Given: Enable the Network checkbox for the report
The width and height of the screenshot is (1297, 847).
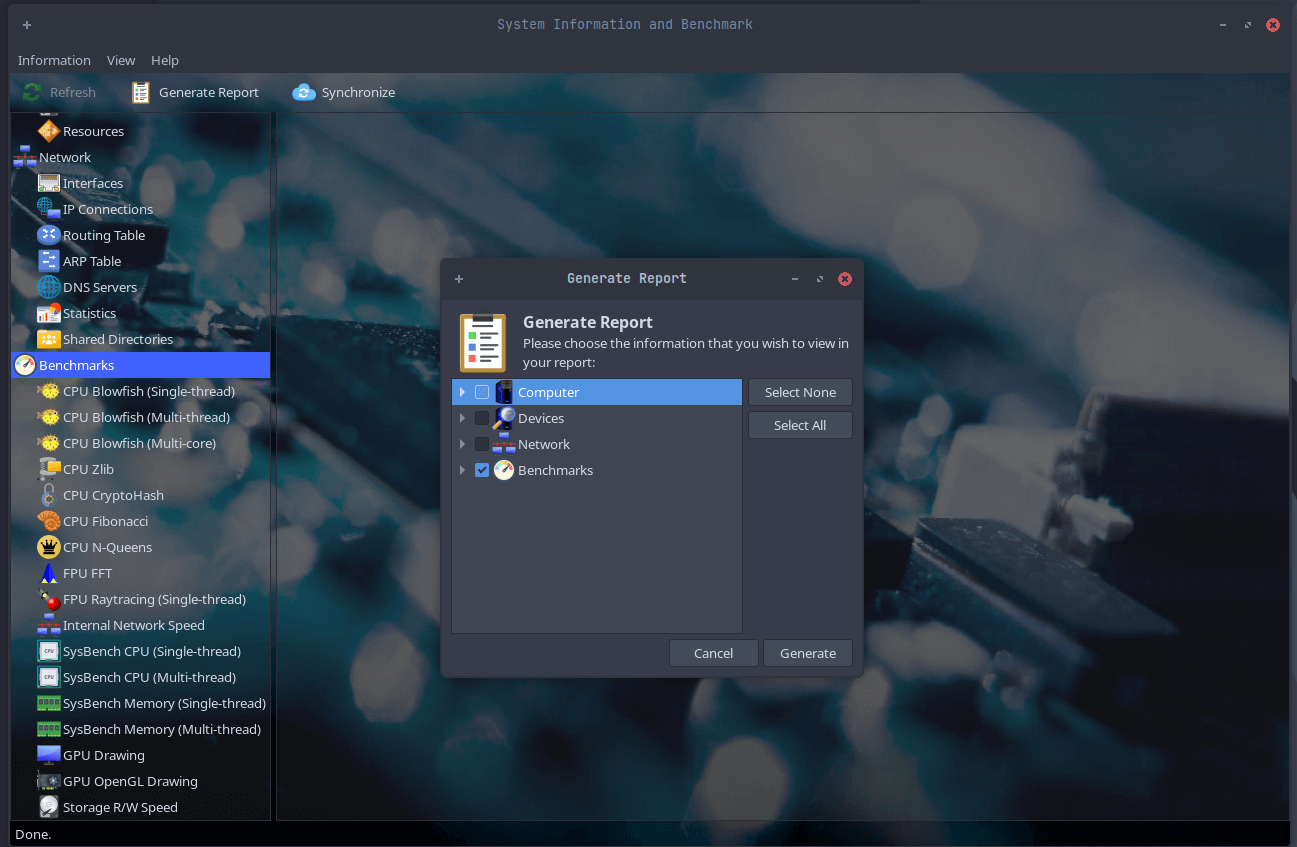Looking at the screenshot, I should pos(482,444).
